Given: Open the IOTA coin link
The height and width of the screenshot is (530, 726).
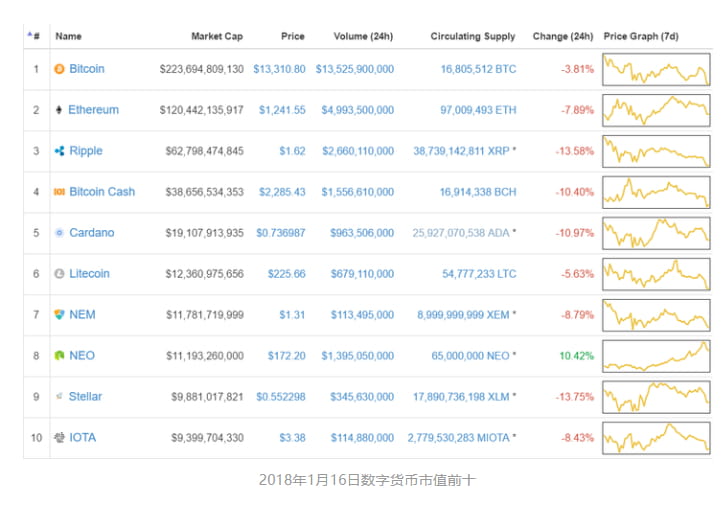Looking at the screenshot, I should [x=82, y=437].
